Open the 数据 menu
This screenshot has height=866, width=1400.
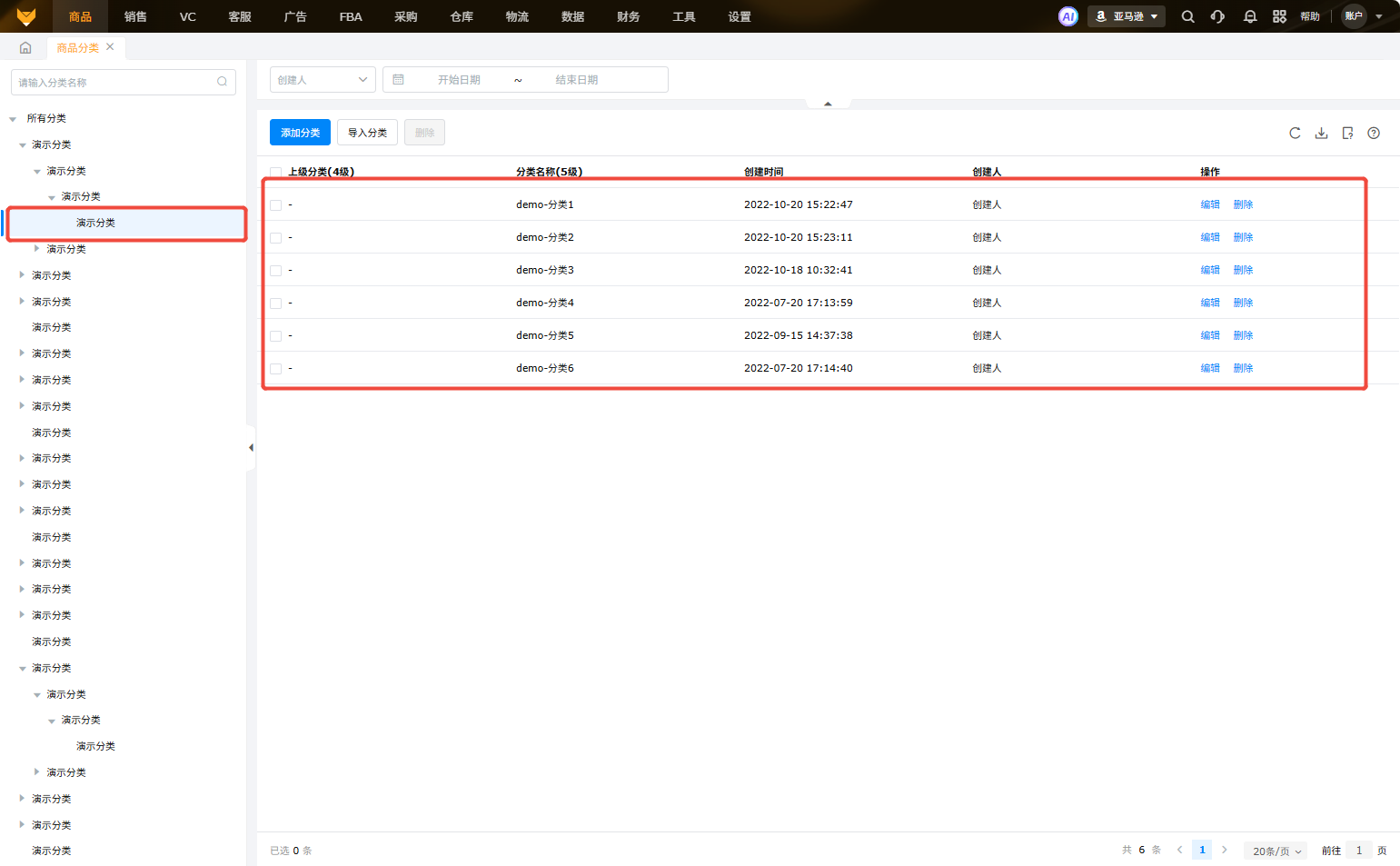572,16
